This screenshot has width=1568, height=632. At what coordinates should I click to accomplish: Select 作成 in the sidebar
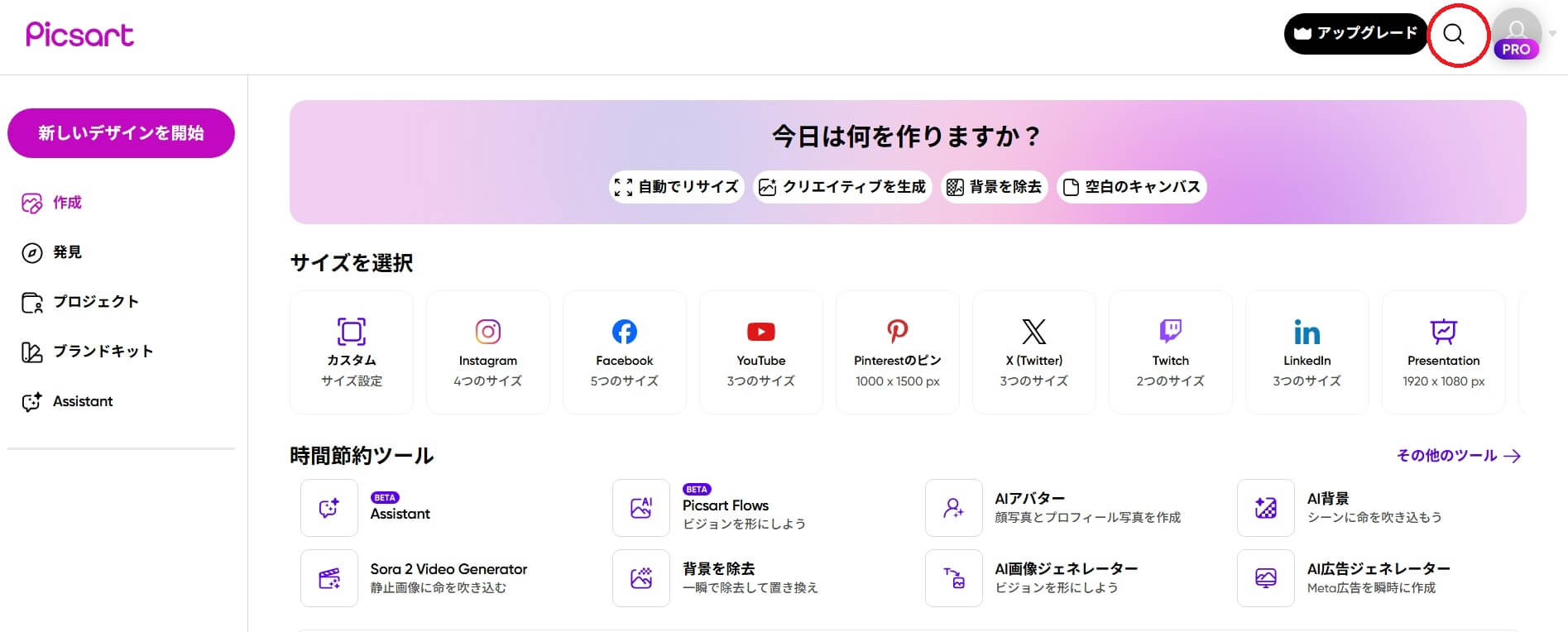point(66,203)
